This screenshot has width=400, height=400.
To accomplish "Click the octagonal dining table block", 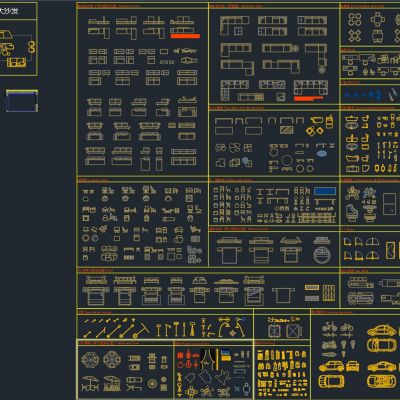I will click(90, 359).
